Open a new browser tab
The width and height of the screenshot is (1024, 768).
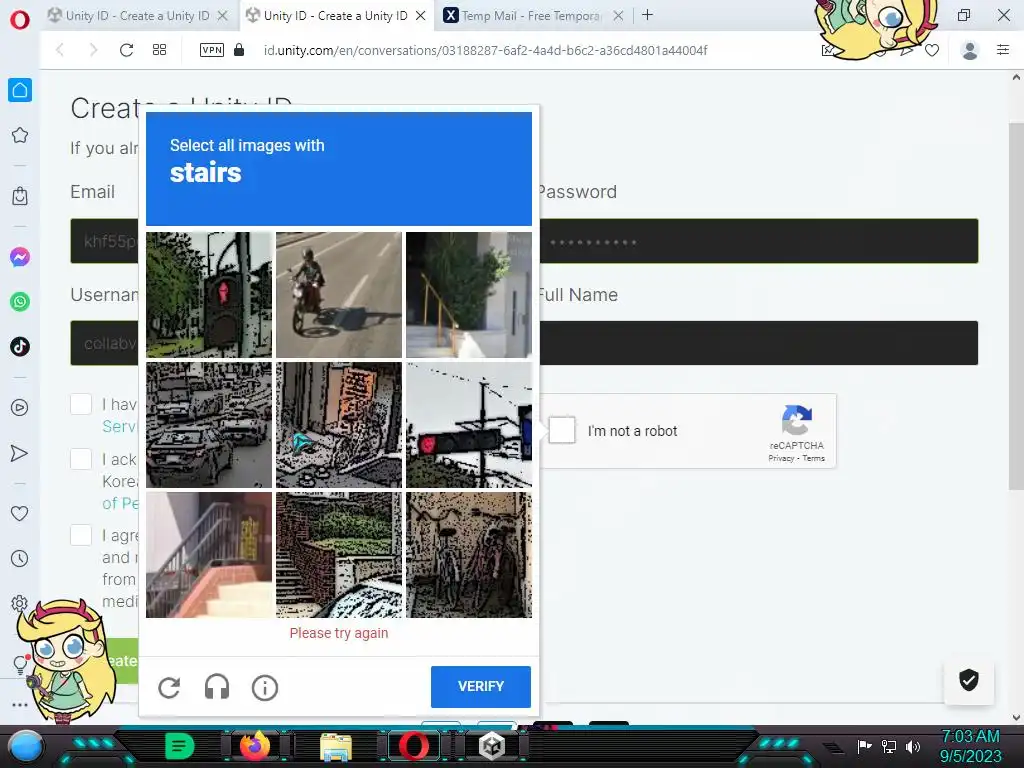coord(647,15)
